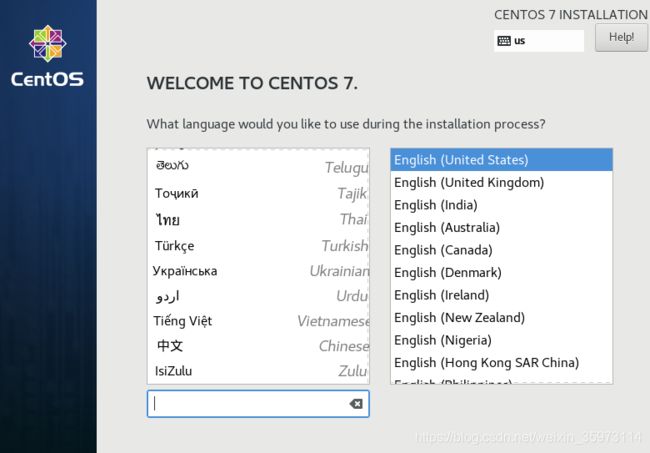650x453 pixels.
Task: Click the CentOS logo
Action: (48, 56)
